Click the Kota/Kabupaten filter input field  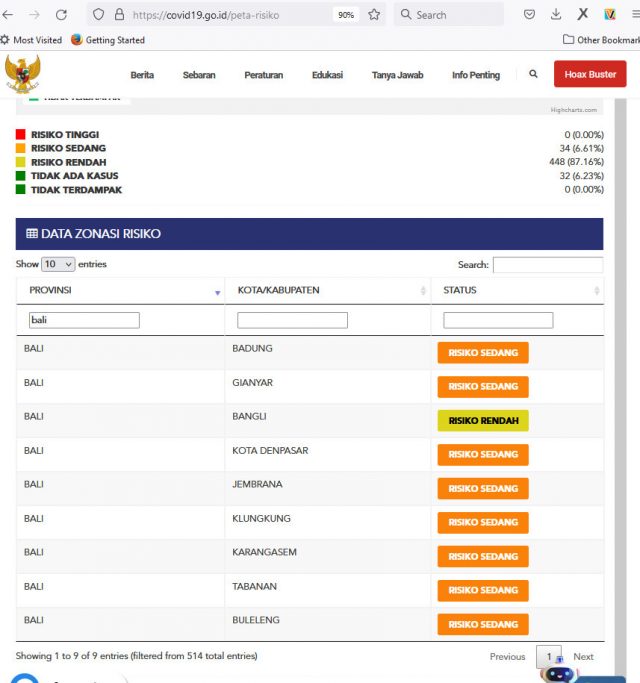pos(292,320)
